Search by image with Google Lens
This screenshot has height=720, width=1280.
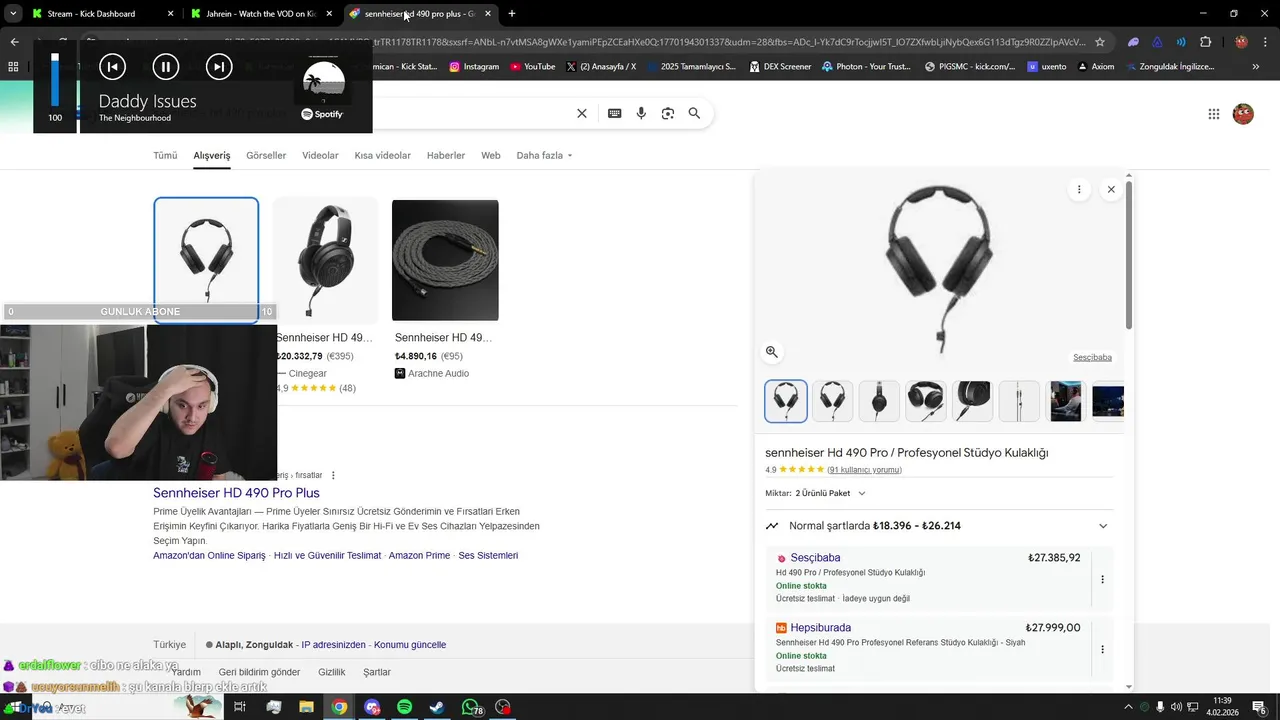tap(668, 114)
